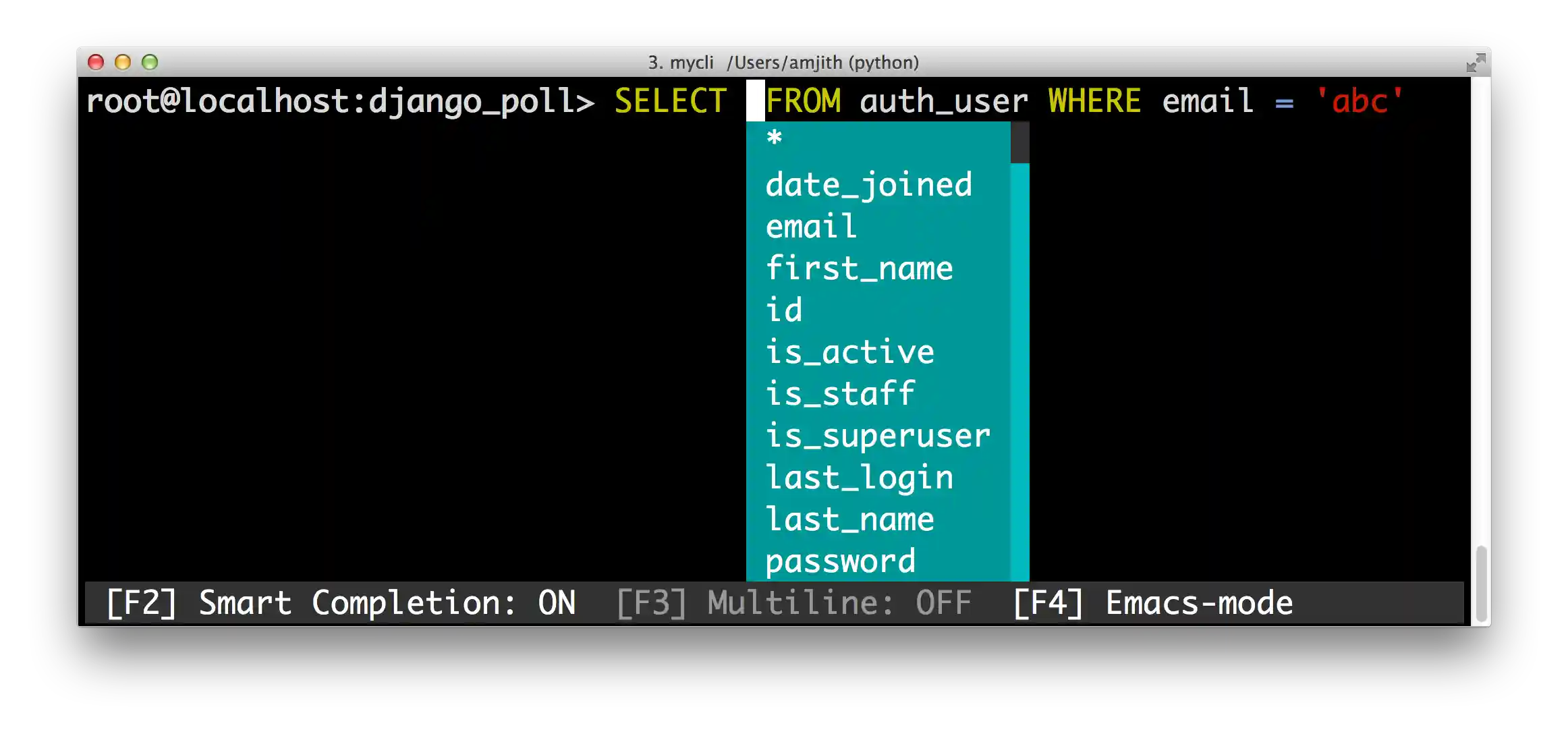
Task: Choose is_superuser from suggestions
Action: (x=878, y=436)
